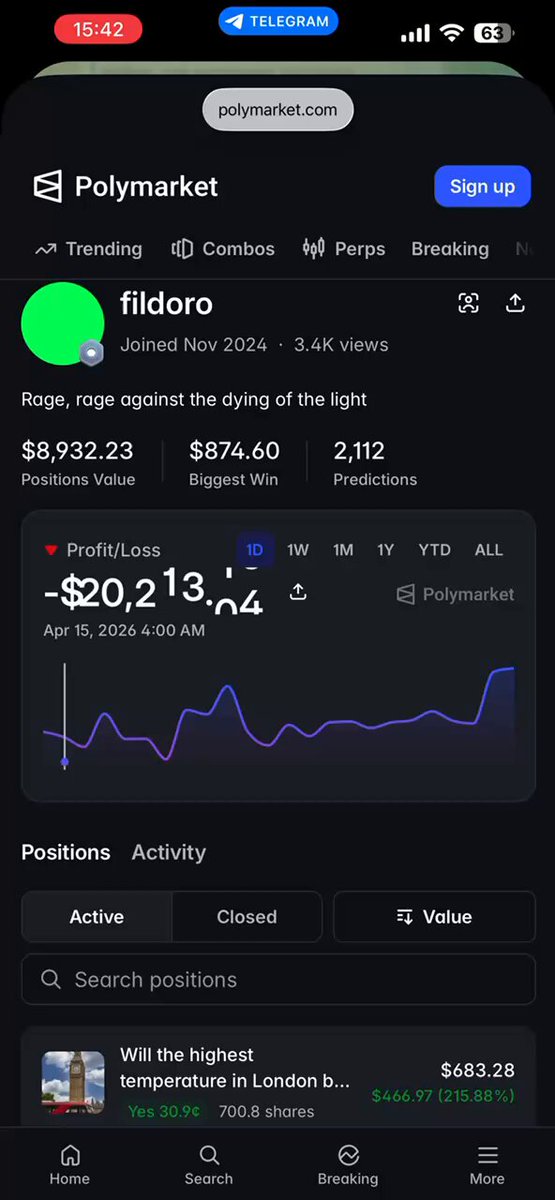
Task: Tap the Sign up button
Action: point(482,186)
